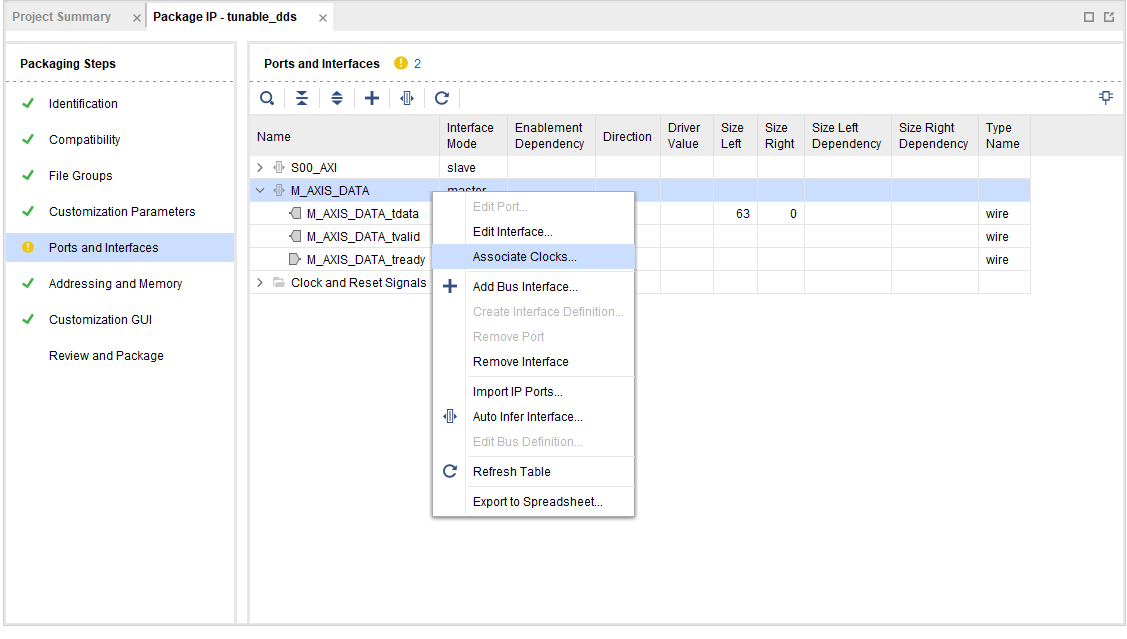
Task: Click the plus add interface toolbar icon
Action: tap(372, 98)
